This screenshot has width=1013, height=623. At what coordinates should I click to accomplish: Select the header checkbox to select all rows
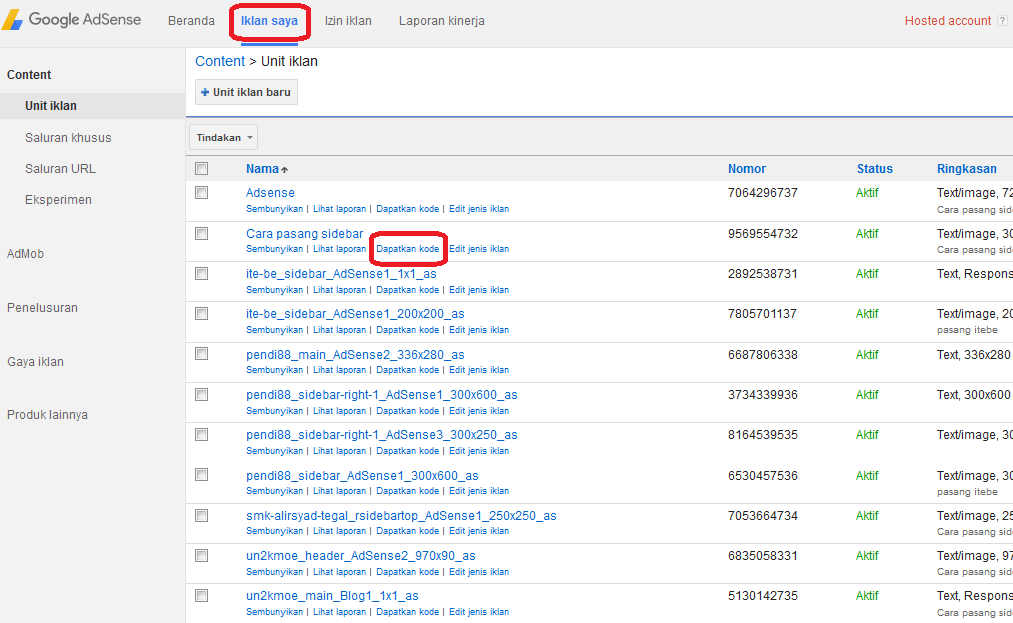201,168
